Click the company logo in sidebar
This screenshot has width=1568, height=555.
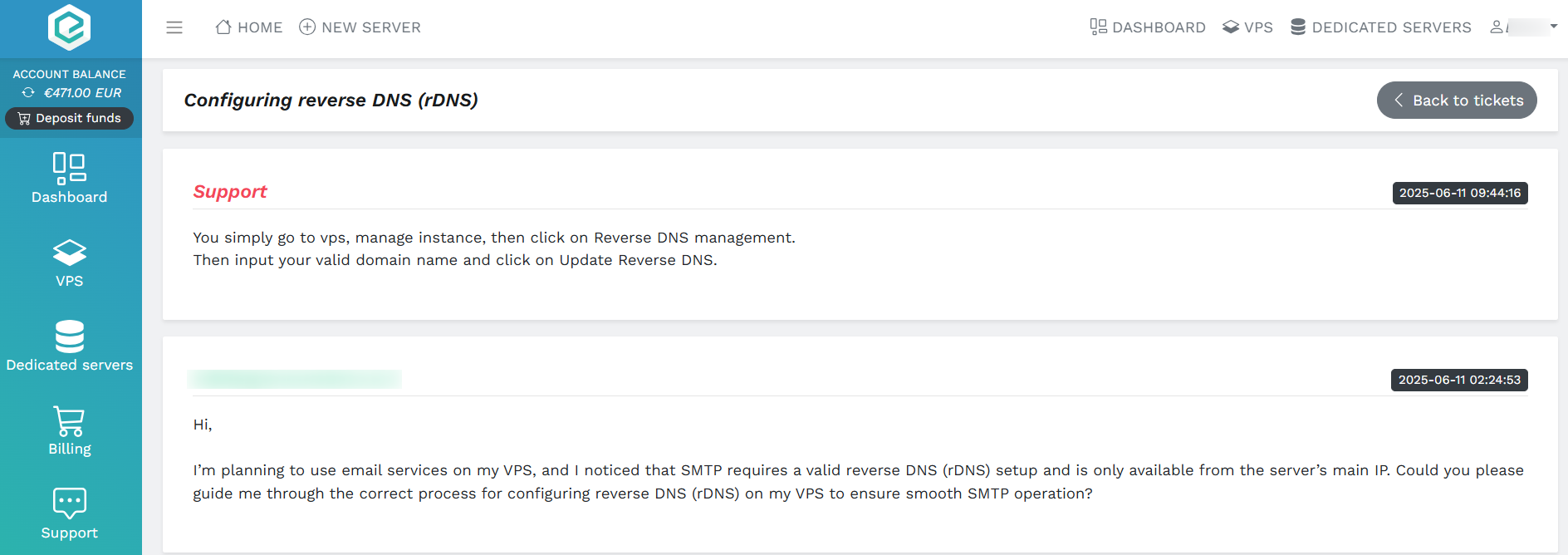pyautogui.click(x=69, y=27)
